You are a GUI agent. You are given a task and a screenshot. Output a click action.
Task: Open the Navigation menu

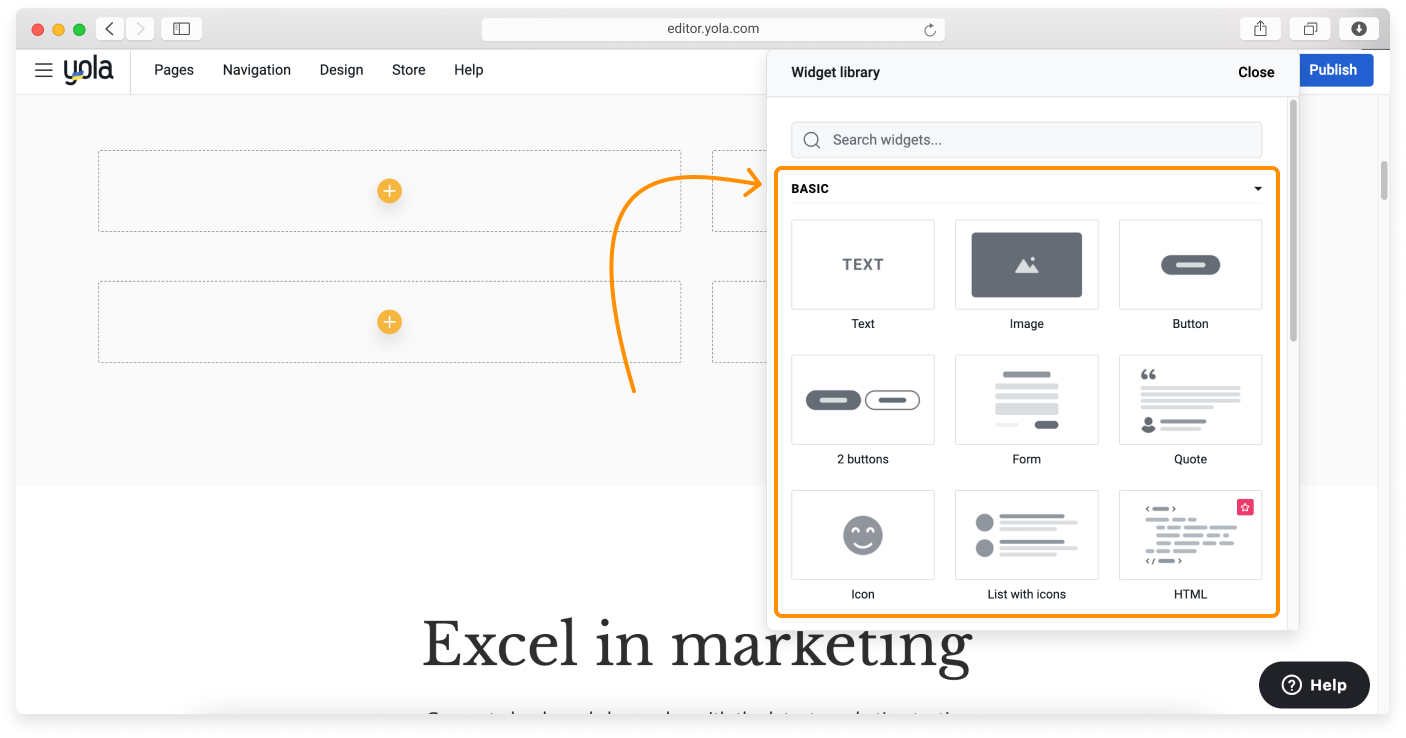pyautogui.click(x=257, y=70)
